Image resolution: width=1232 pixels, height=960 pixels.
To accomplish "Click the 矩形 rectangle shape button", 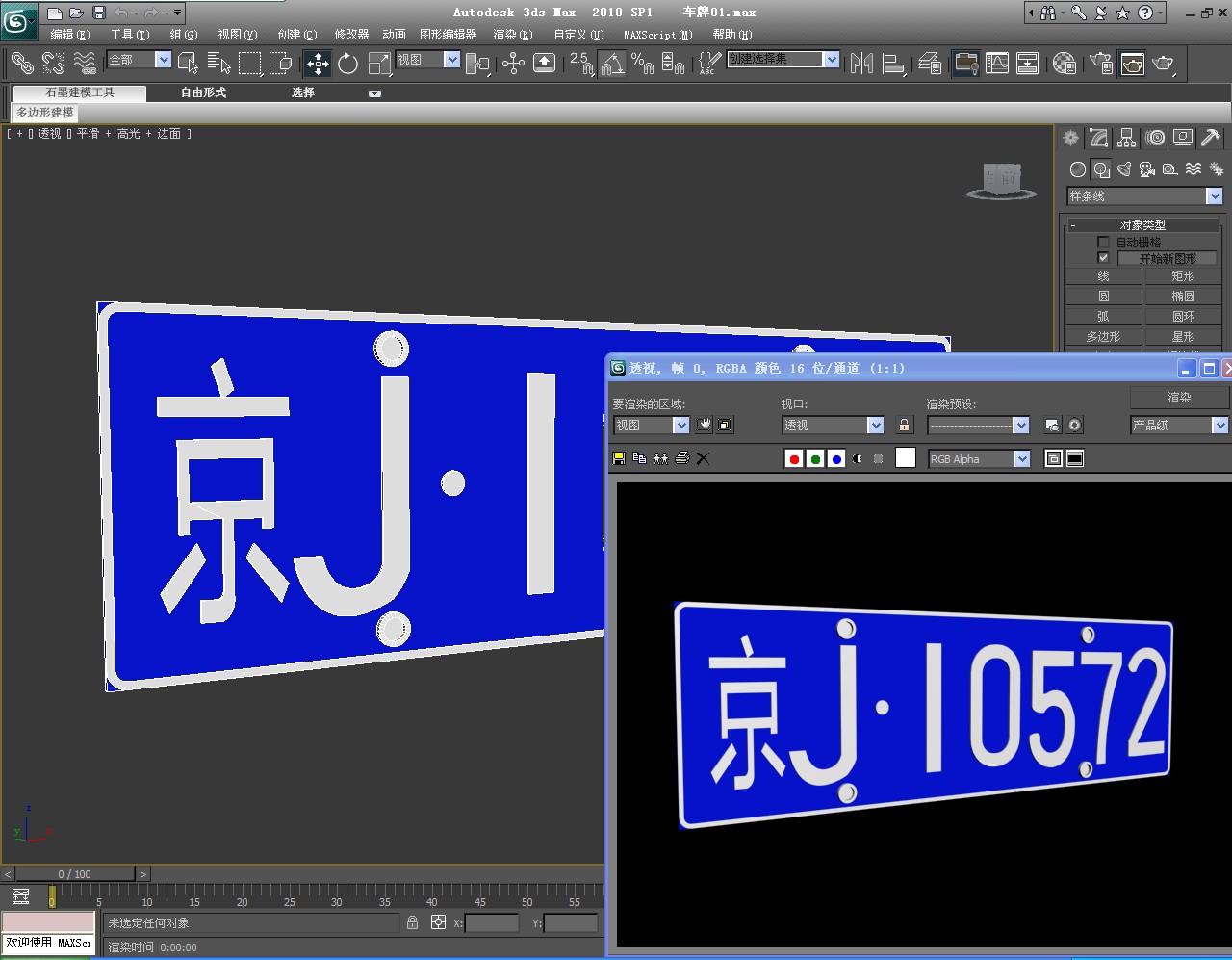I will coord(1183,276).
